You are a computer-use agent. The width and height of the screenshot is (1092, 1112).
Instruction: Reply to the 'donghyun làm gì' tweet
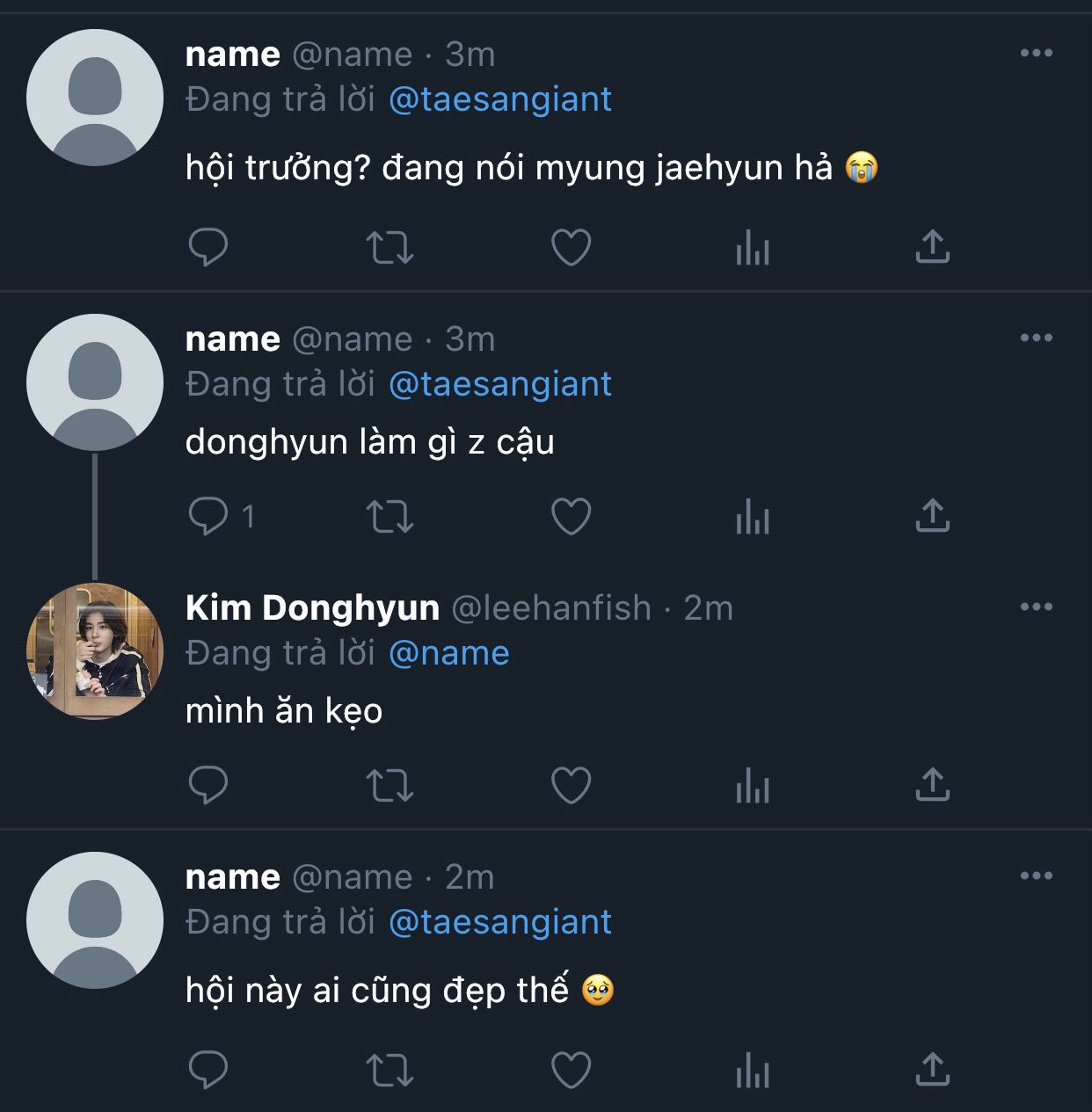[x=208, y=516]
